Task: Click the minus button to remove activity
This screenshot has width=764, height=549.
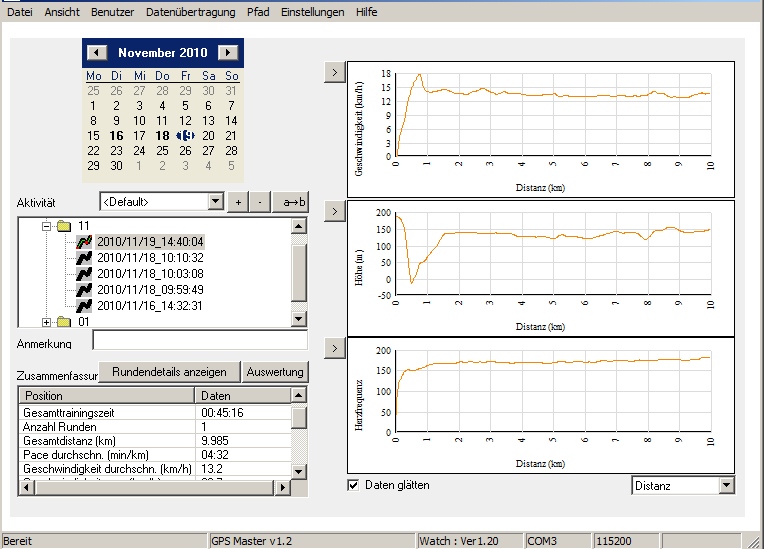Action: click(x=258, y=201)
